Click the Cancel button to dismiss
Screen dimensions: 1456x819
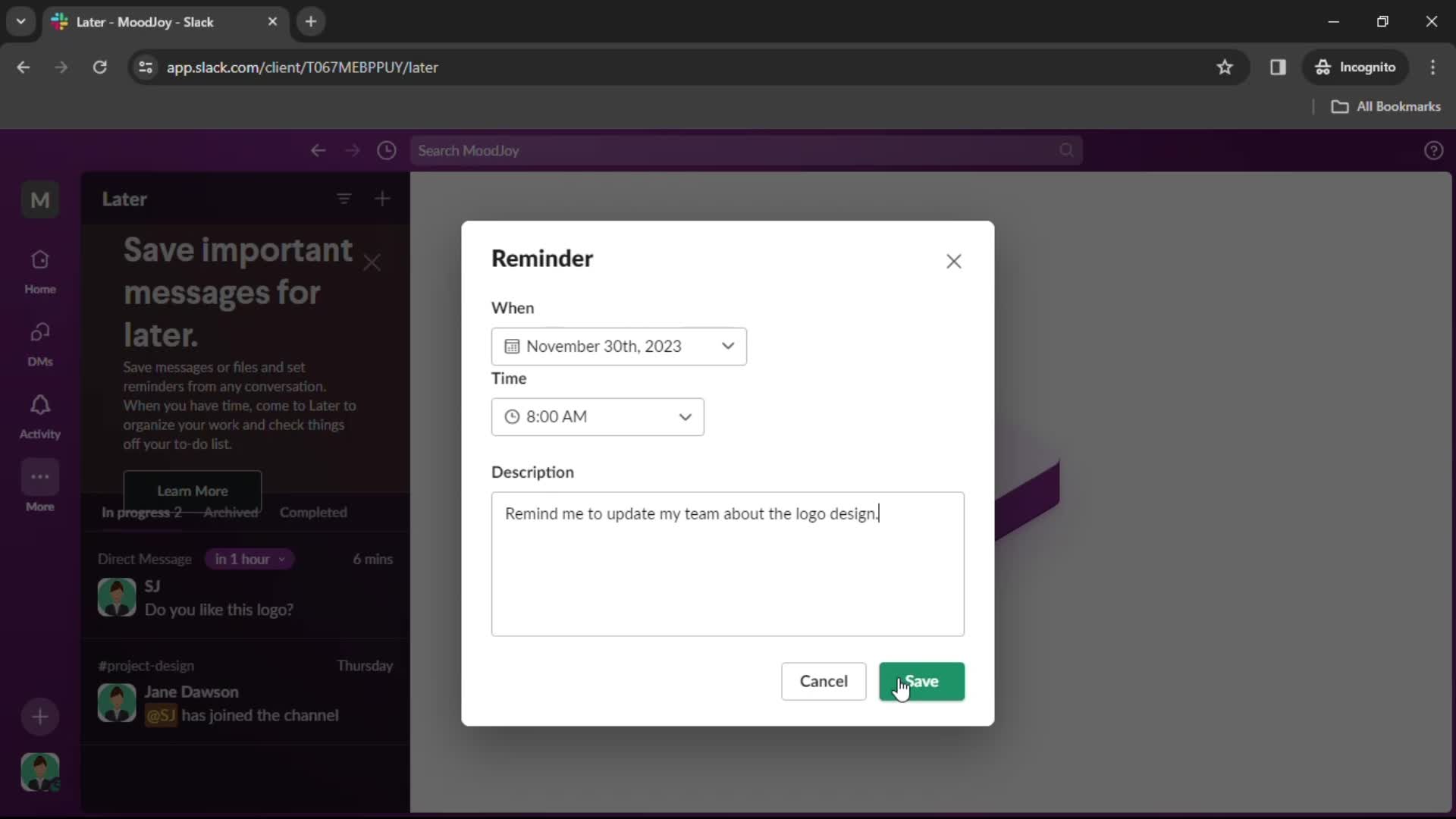[x=824, y=681]
